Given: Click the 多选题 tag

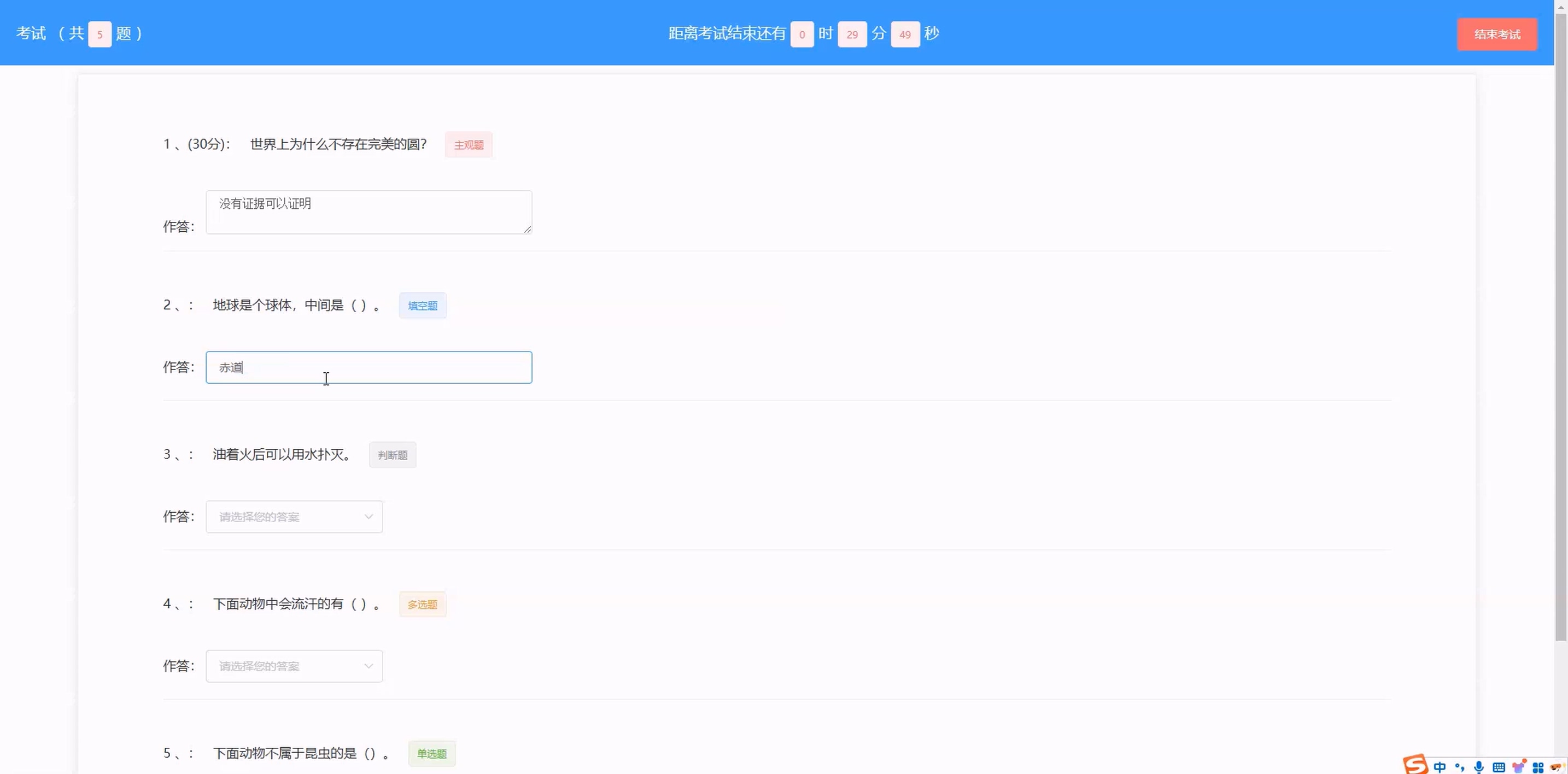Looking at the screenshot, I should pos(423,604).
